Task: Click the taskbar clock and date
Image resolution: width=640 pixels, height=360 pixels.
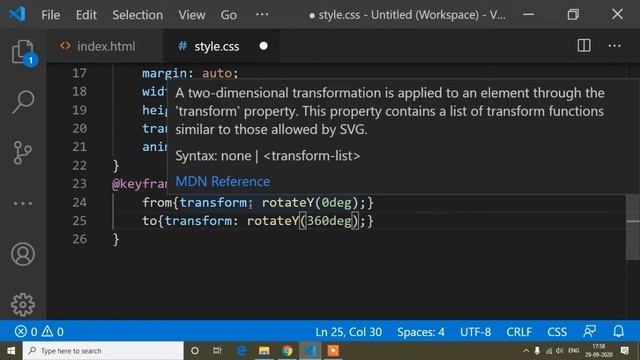Action: tap(599, 351)
